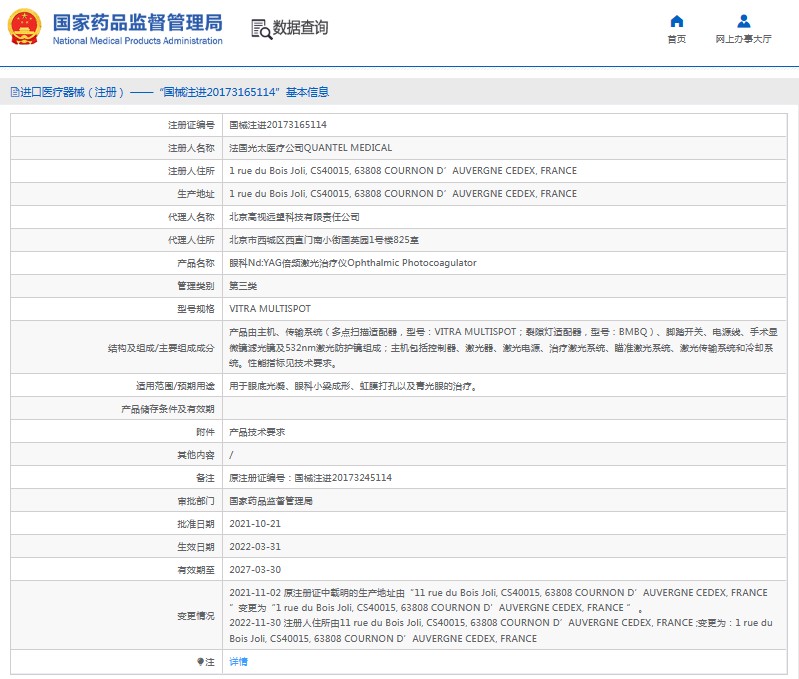Click the 审批部门 row label
Image resolution: width=799 pixels, height=679 pixels.
196,501
